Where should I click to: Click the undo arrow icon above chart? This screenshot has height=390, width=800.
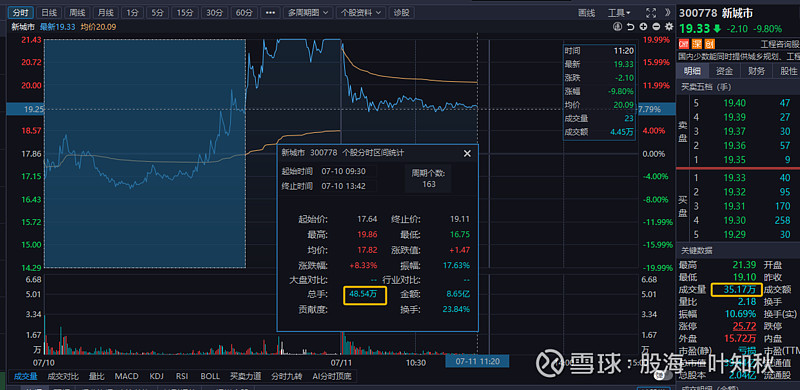point(631,27)
